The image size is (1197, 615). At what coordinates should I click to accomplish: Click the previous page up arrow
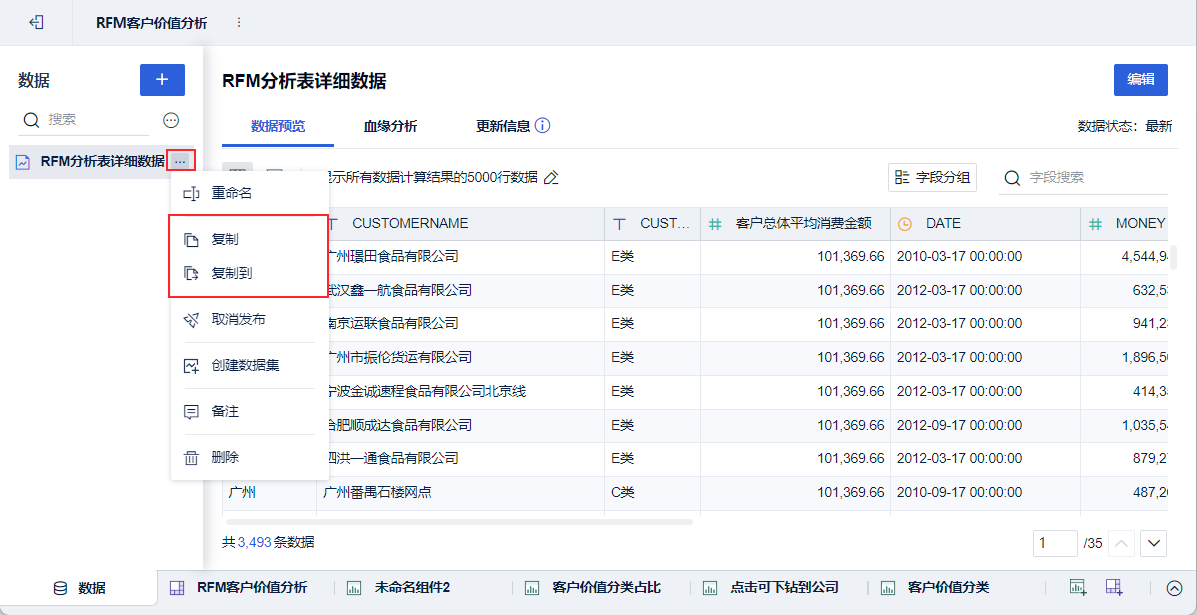click(x=1121, y=543)
